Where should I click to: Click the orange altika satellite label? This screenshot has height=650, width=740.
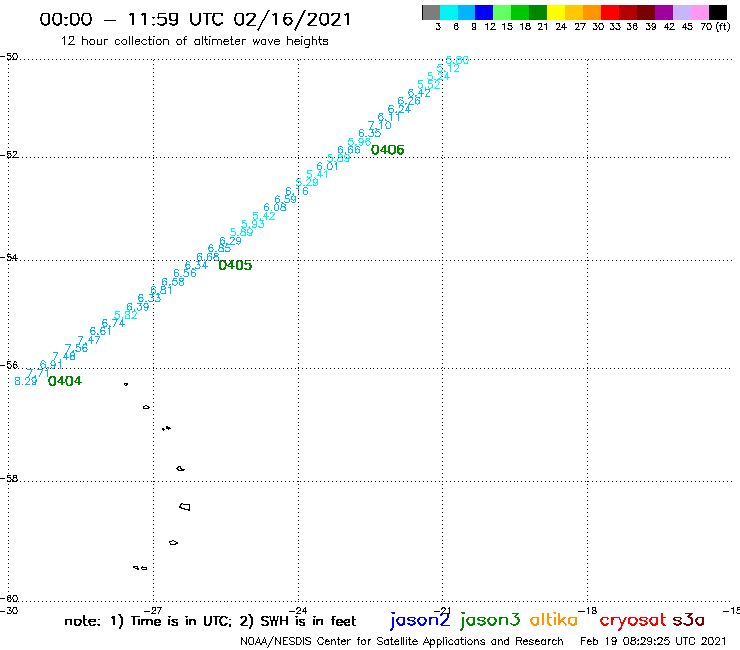pyautogui.click(x=554, y=620)
